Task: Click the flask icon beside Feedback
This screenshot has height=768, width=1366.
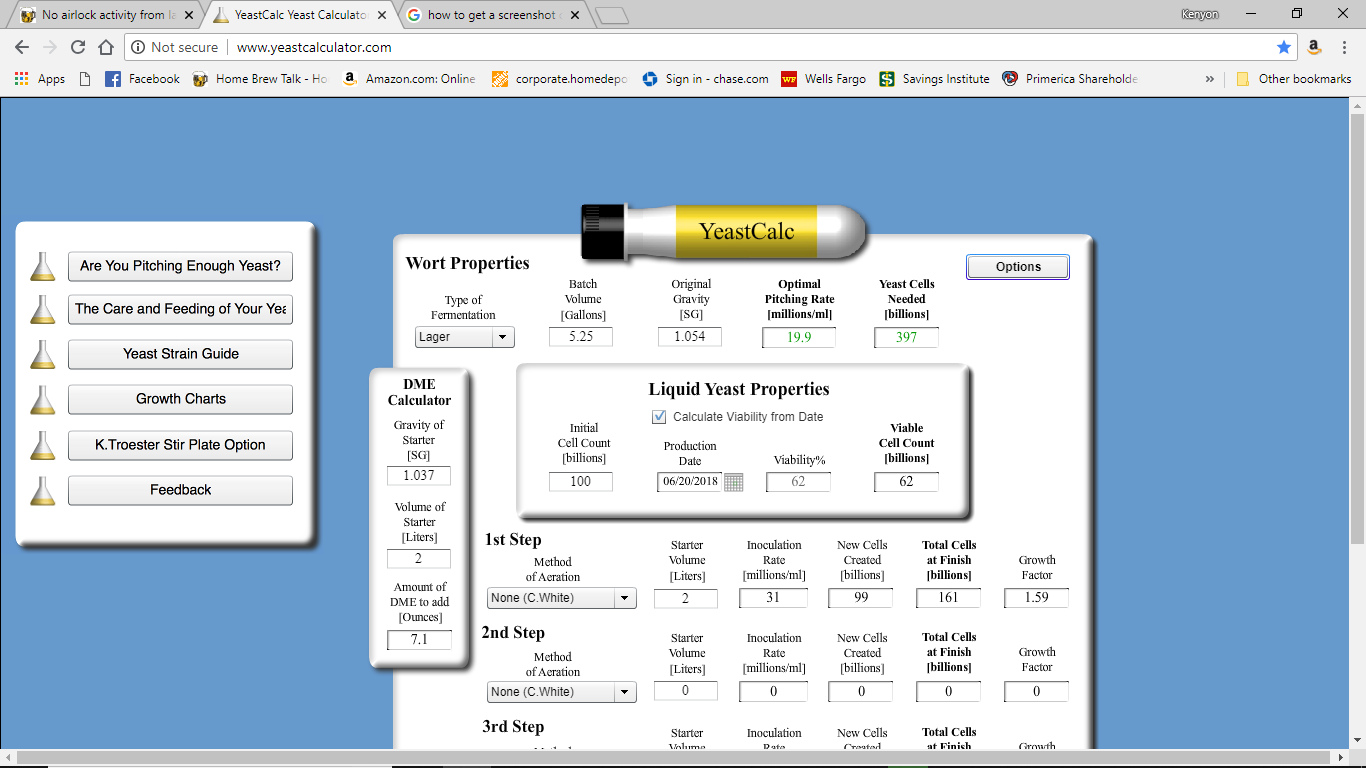Action: coord(42,490)
